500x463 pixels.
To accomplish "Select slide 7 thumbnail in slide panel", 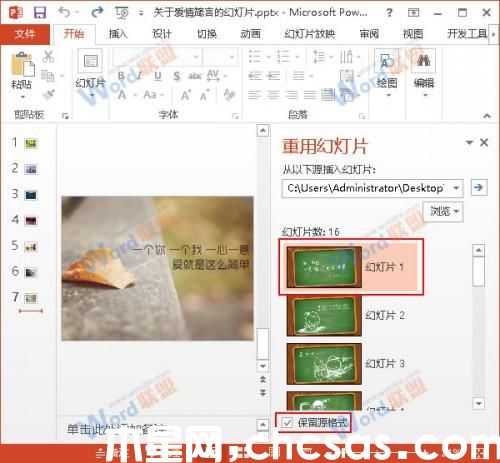I will (x=31, y=298).
